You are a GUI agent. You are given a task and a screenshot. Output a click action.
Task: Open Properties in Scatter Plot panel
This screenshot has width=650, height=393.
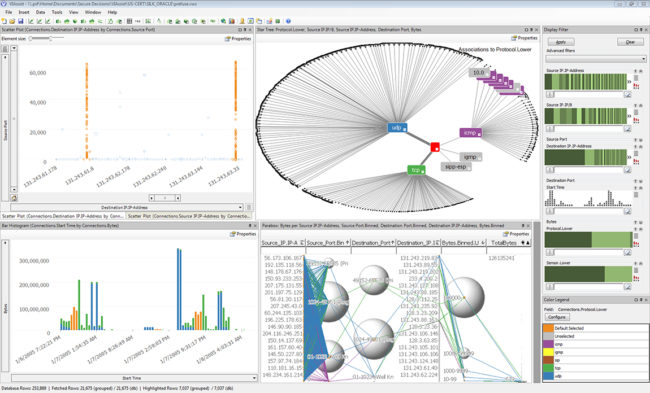pyautogui.click(x=238, y=39)
